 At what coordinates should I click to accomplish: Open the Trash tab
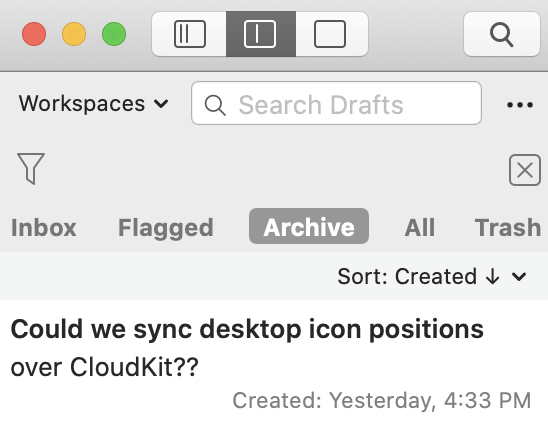(508, 228)
